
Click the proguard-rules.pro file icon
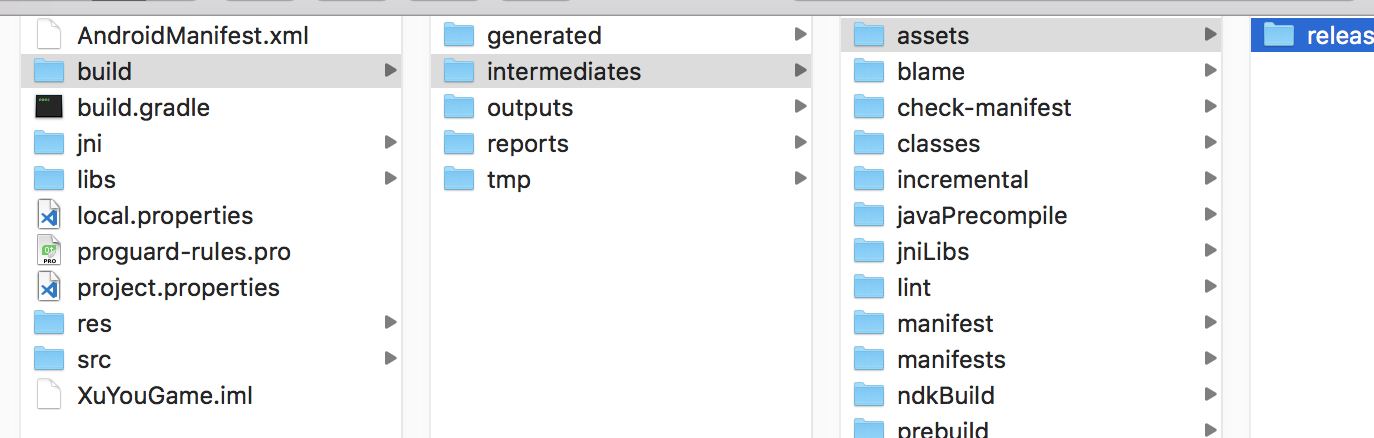click(x=49, y=251)
